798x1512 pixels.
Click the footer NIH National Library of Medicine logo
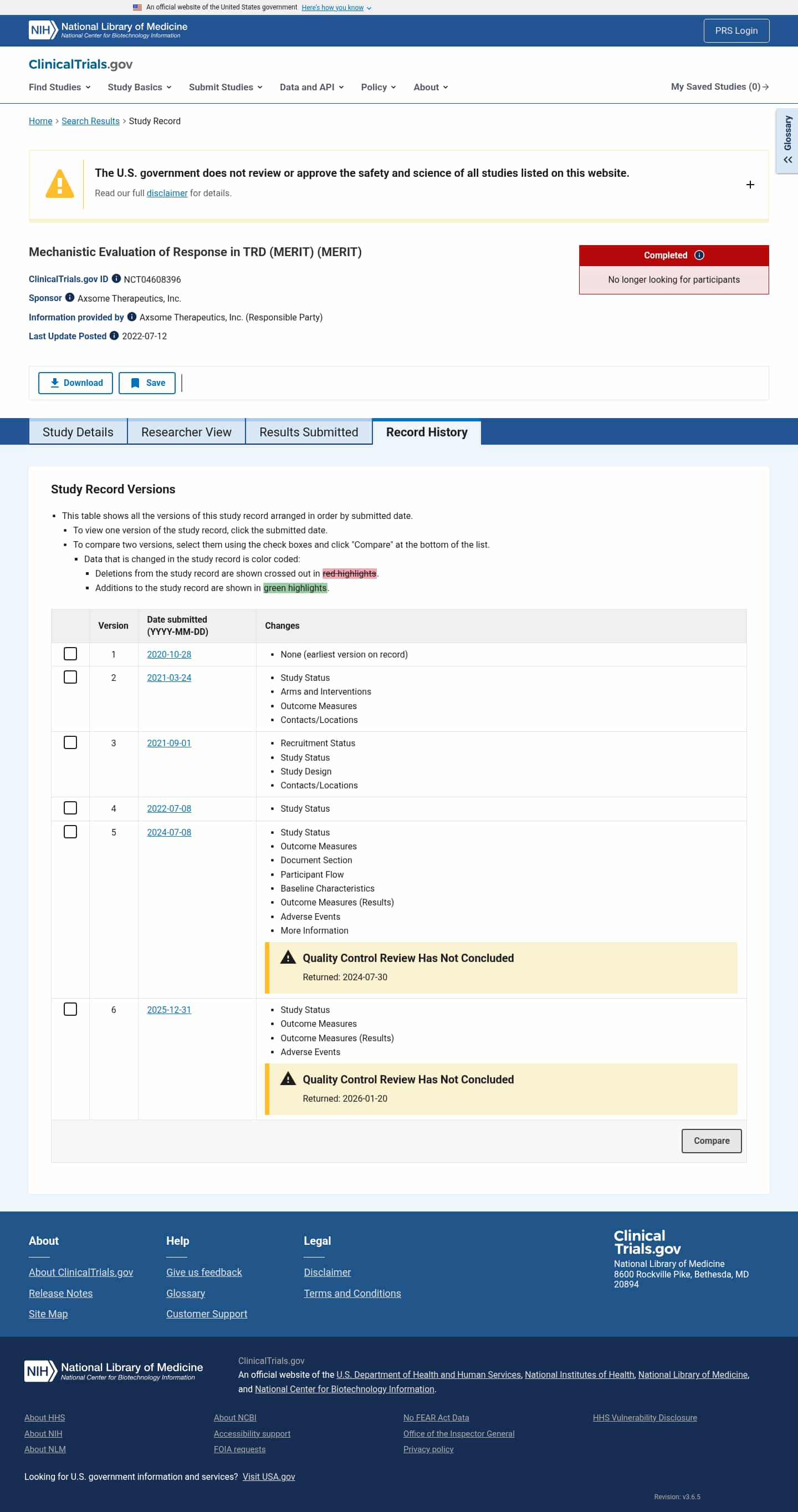(x=113, y=1371)
